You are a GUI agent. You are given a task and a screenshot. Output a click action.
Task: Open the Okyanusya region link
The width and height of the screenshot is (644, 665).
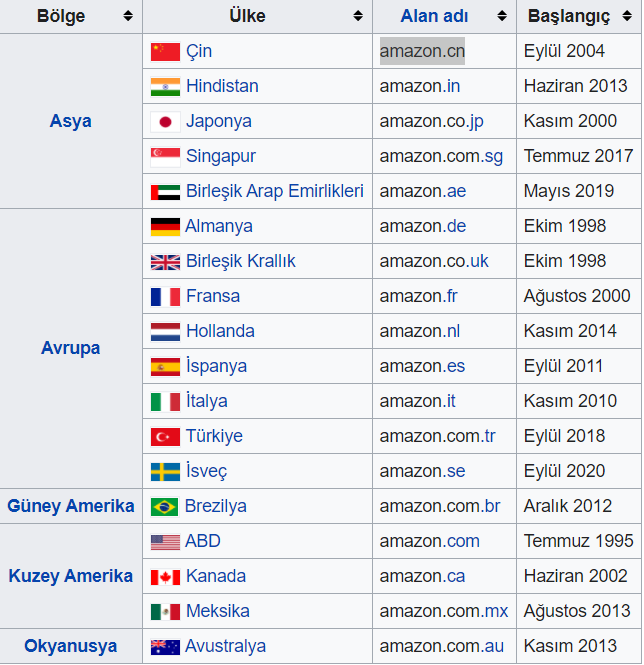click(x=70, y=646)
